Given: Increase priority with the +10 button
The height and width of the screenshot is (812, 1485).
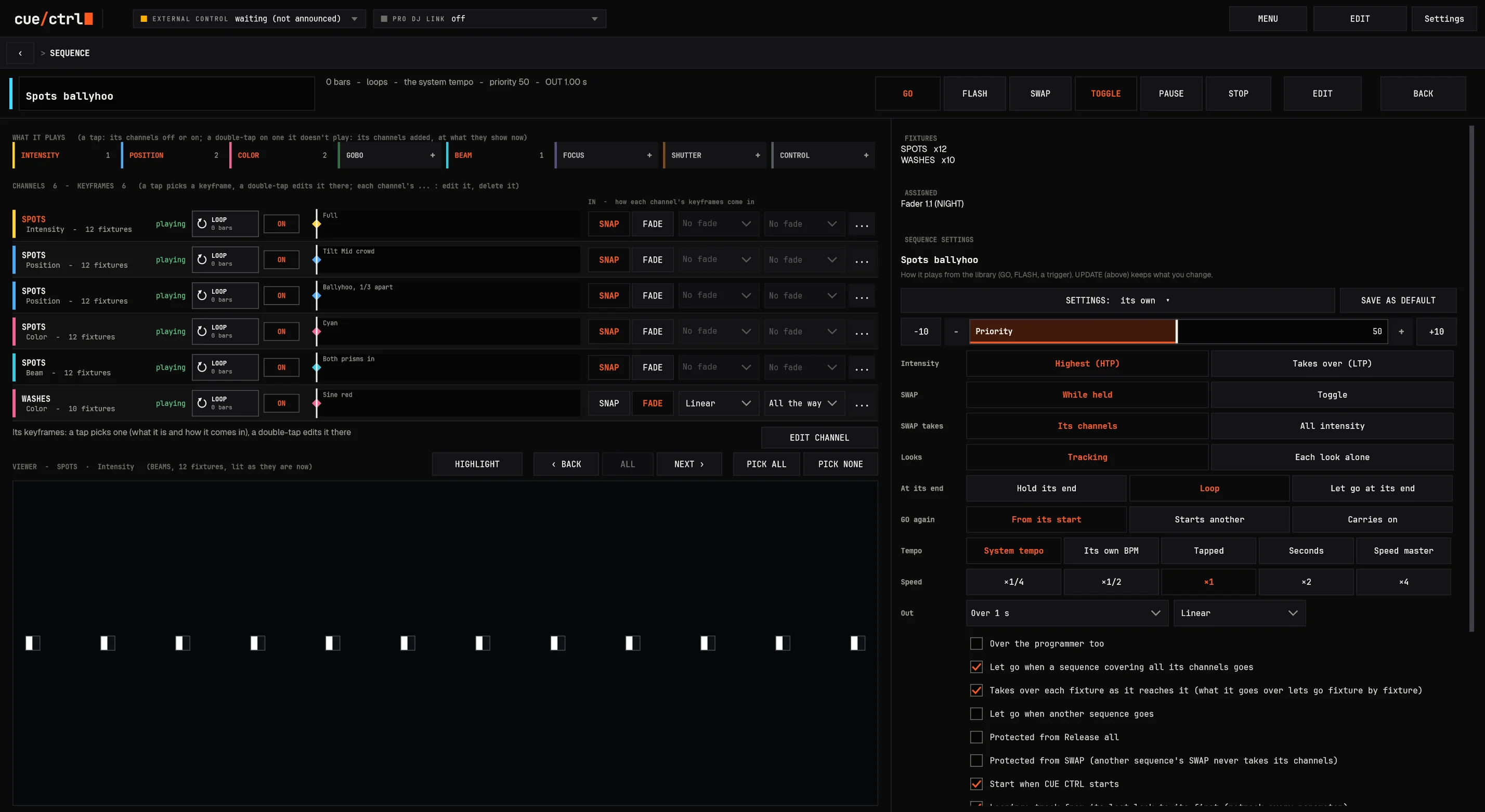Looking at the screenshot, I should (1436, 331).
